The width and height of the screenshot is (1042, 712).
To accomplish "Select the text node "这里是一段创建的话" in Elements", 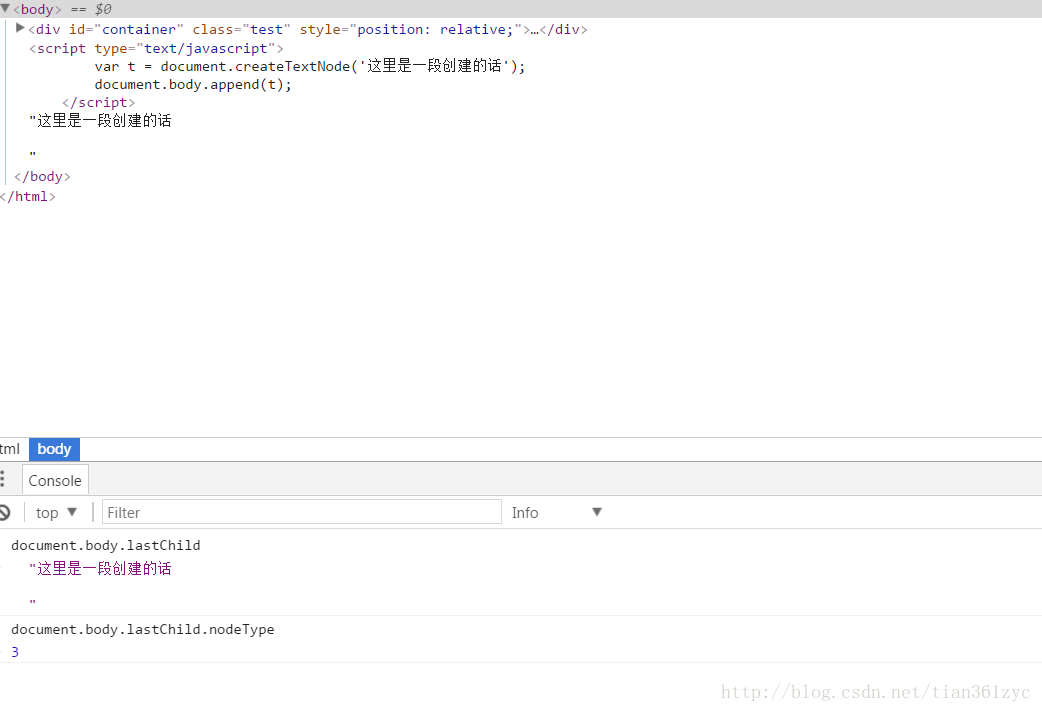I will pyautogui.click(x=100, y=120).
